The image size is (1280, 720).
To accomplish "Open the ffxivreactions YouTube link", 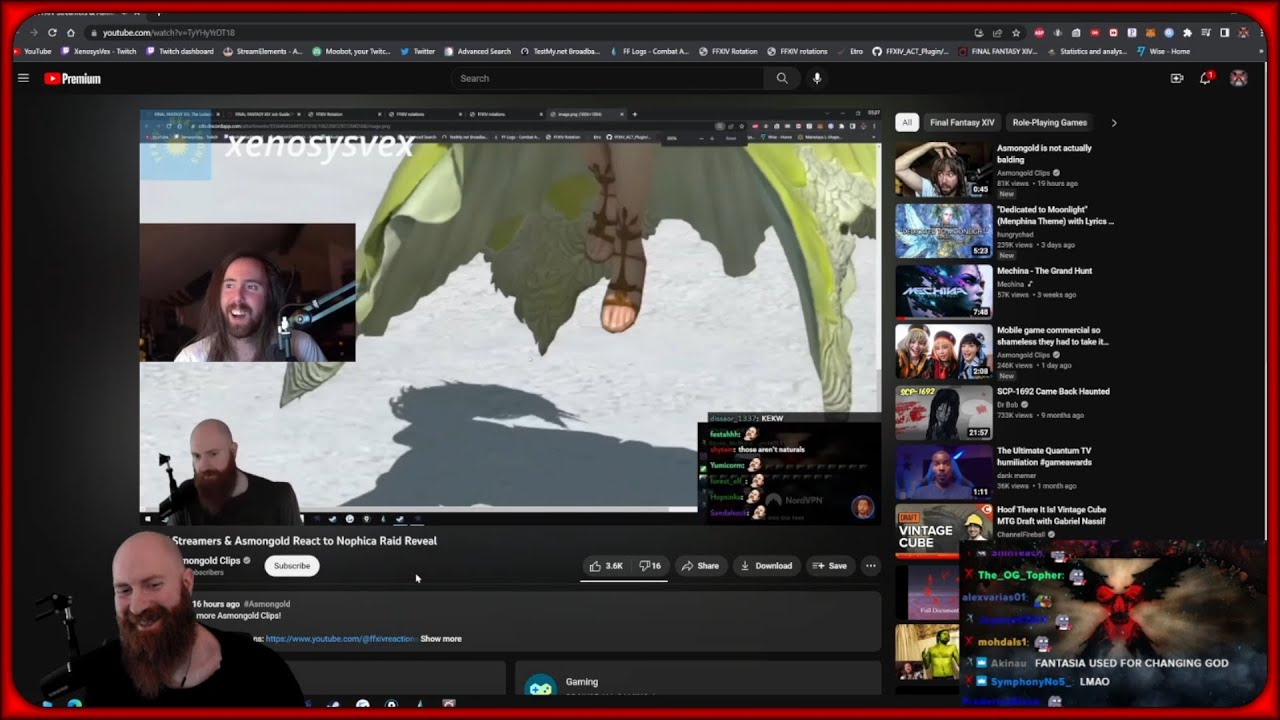I will (341, 639).
